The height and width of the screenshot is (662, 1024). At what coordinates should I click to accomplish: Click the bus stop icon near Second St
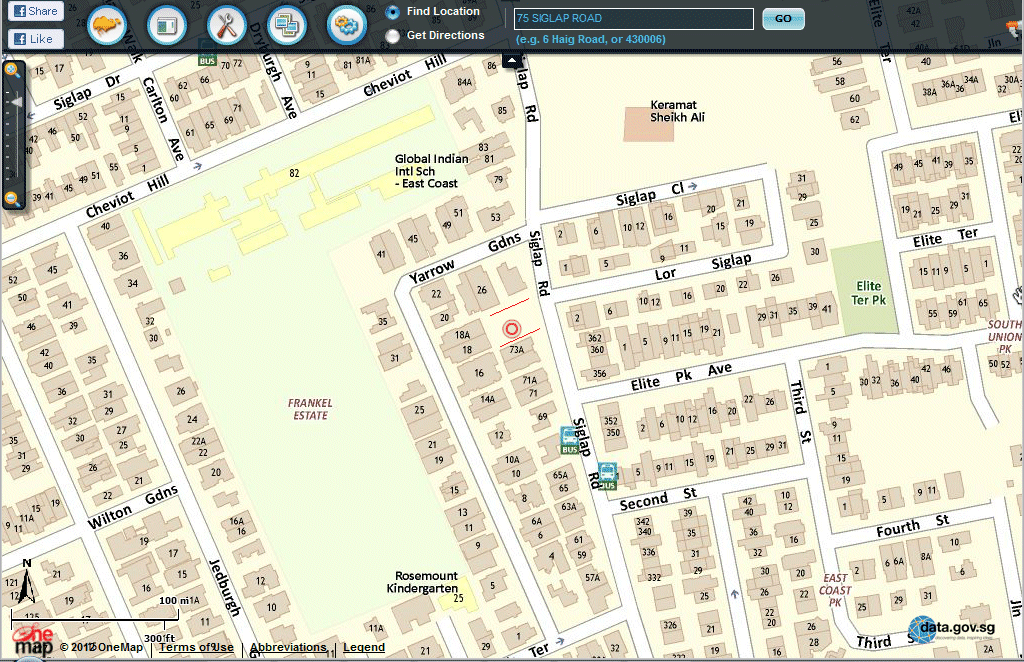607,476
